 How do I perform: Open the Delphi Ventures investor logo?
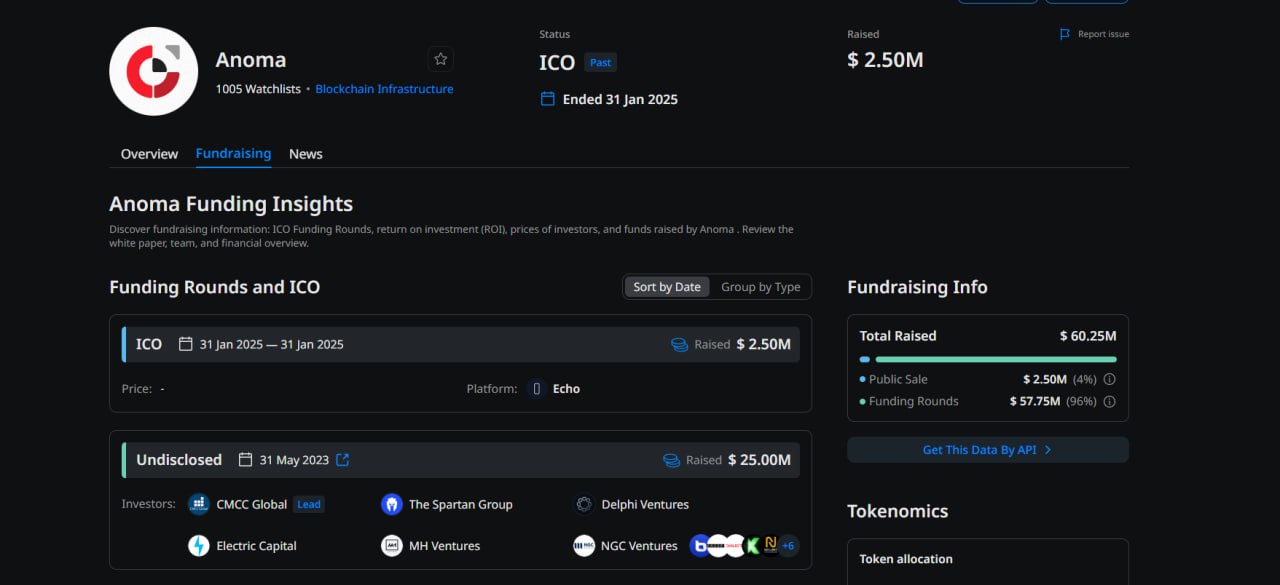pyautogui.click(x=584, y=504)
